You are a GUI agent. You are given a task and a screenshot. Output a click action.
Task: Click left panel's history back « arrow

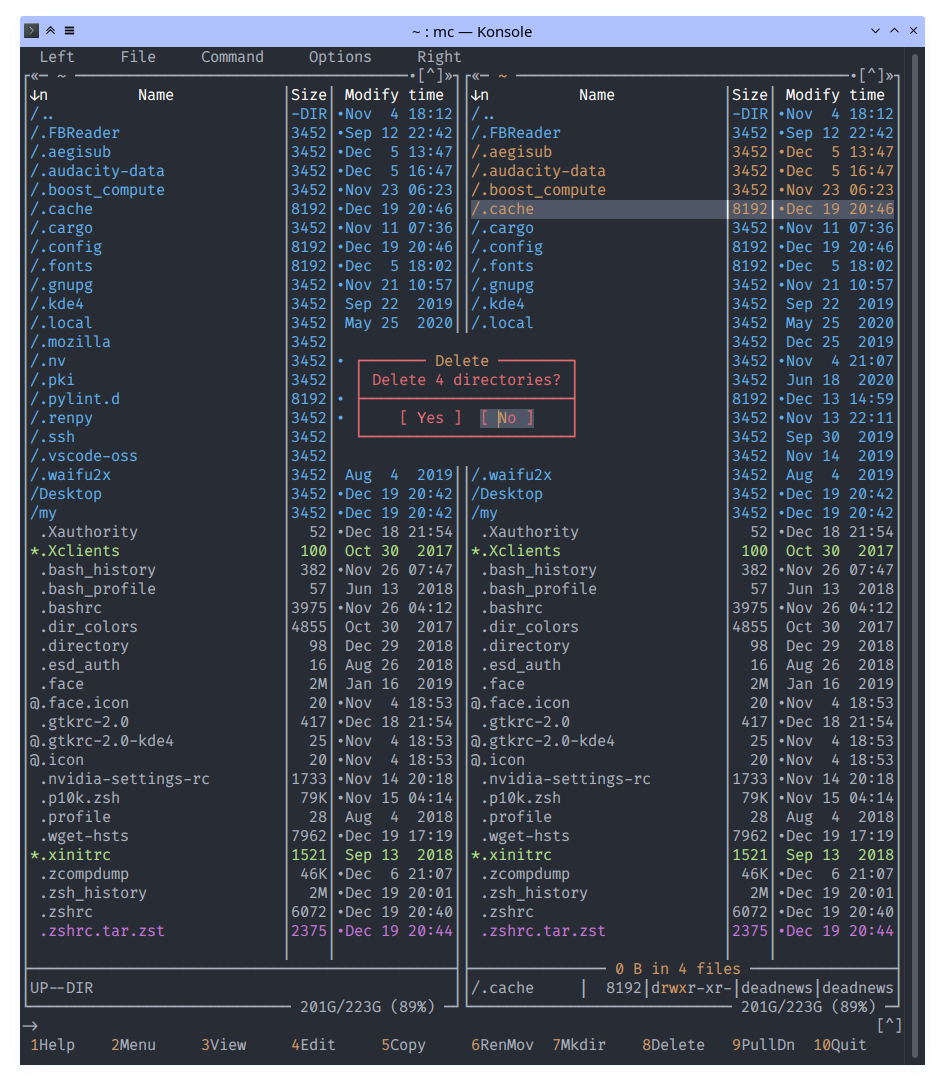[36, 76]
